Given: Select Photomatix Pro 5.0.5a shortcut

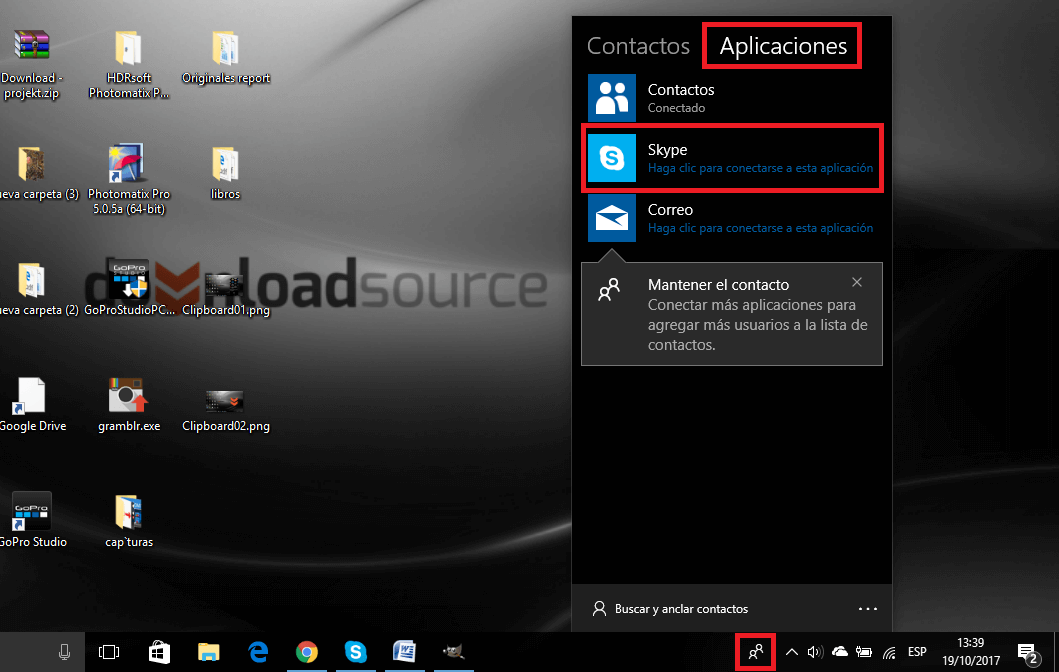Looking at the screenshot, I should [128, 179].
